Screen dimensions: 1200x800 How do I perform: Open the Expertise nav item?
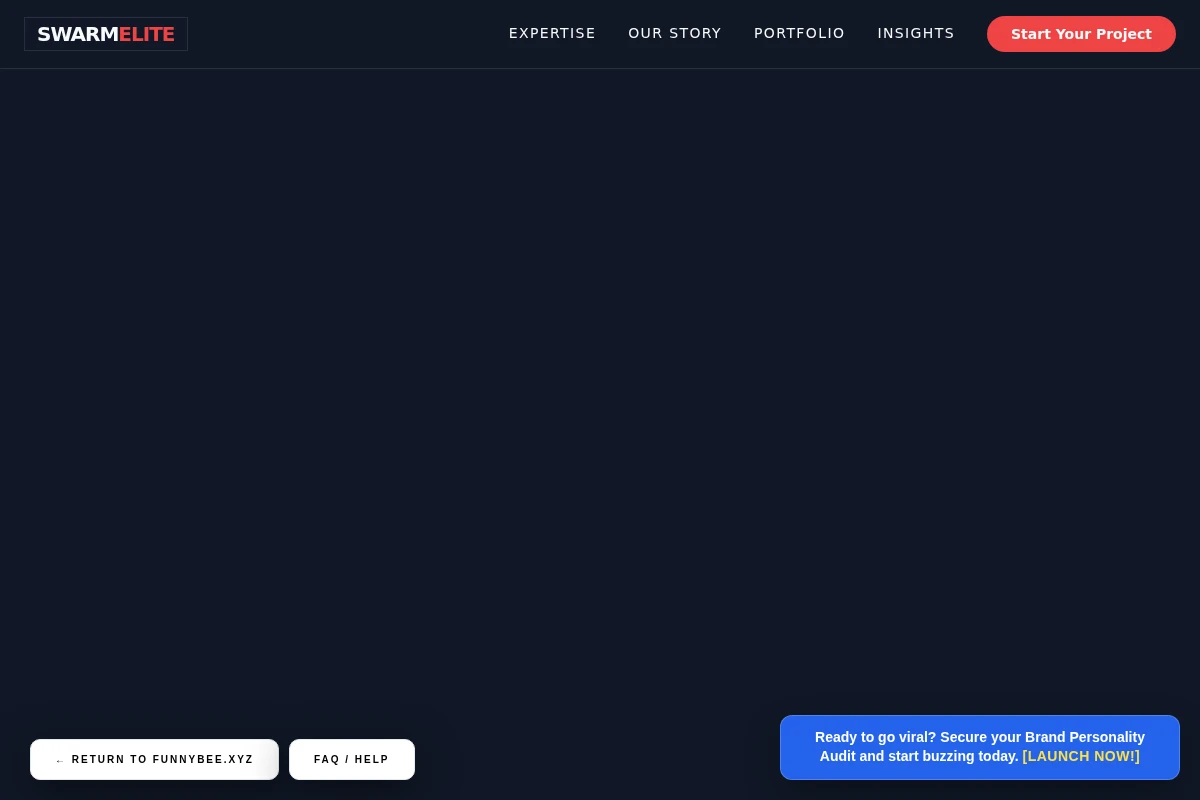tap(552, 33)
